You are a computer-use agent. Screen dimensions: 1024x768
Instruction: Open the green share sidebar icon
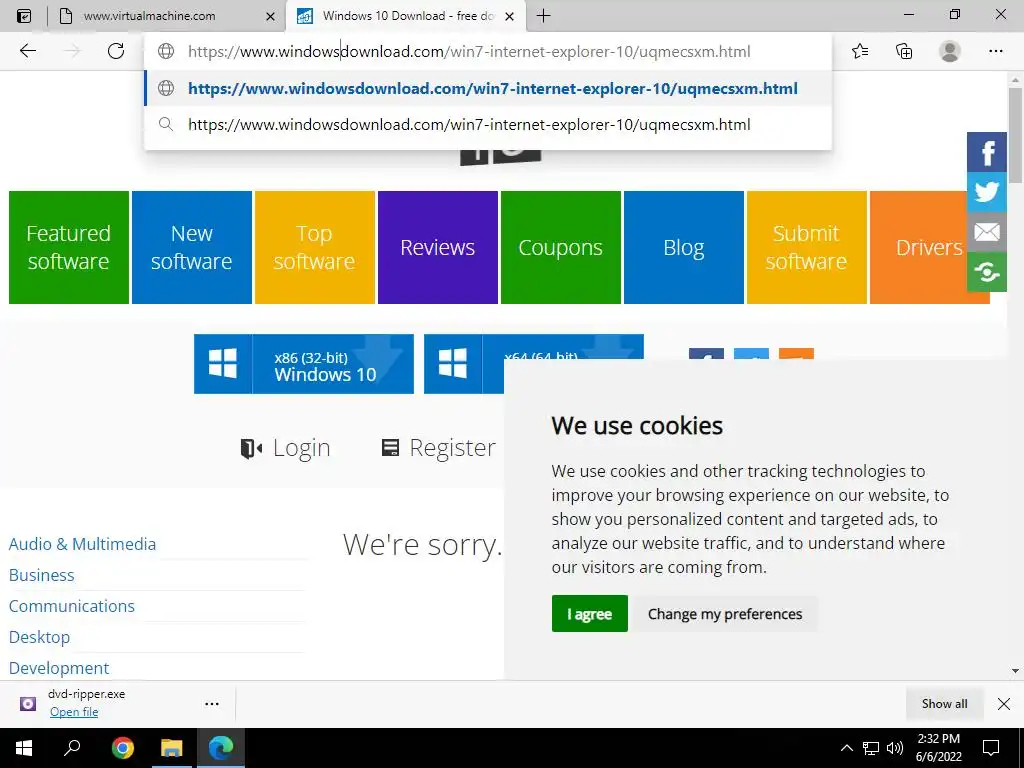tap(987, 272)
